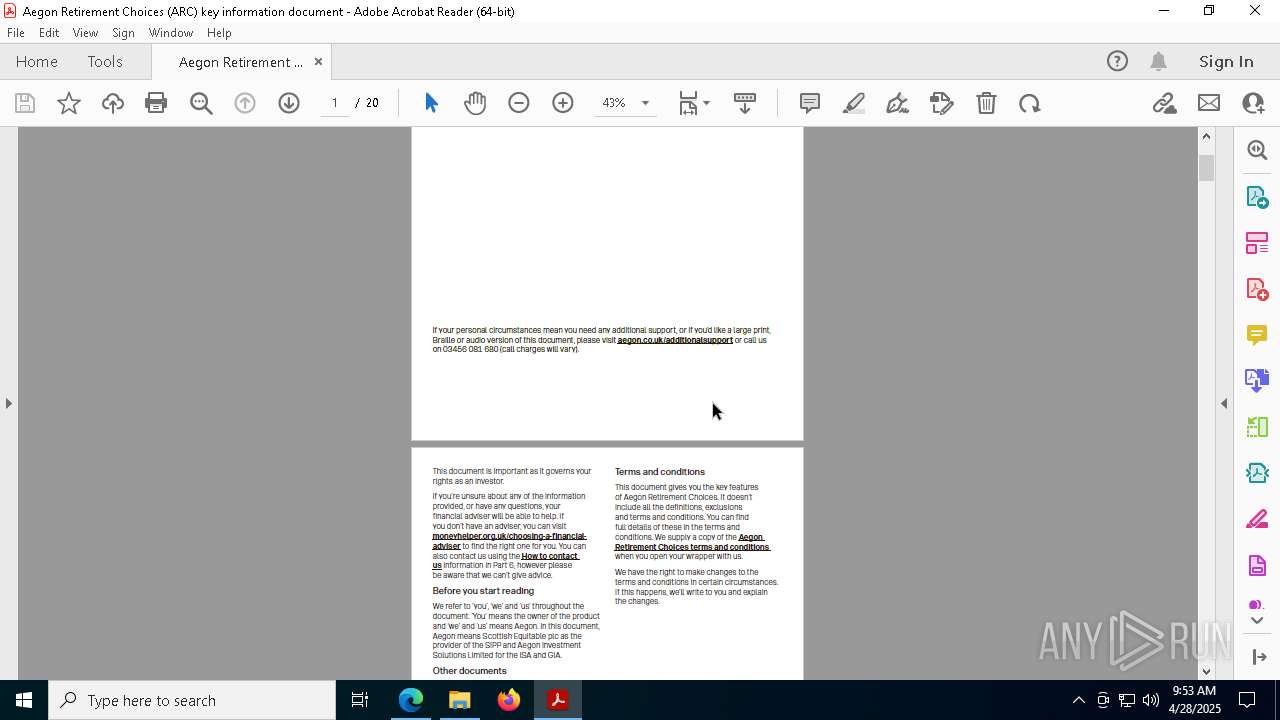
Task: Zoom in with plus button
Action: click(563, 103)
